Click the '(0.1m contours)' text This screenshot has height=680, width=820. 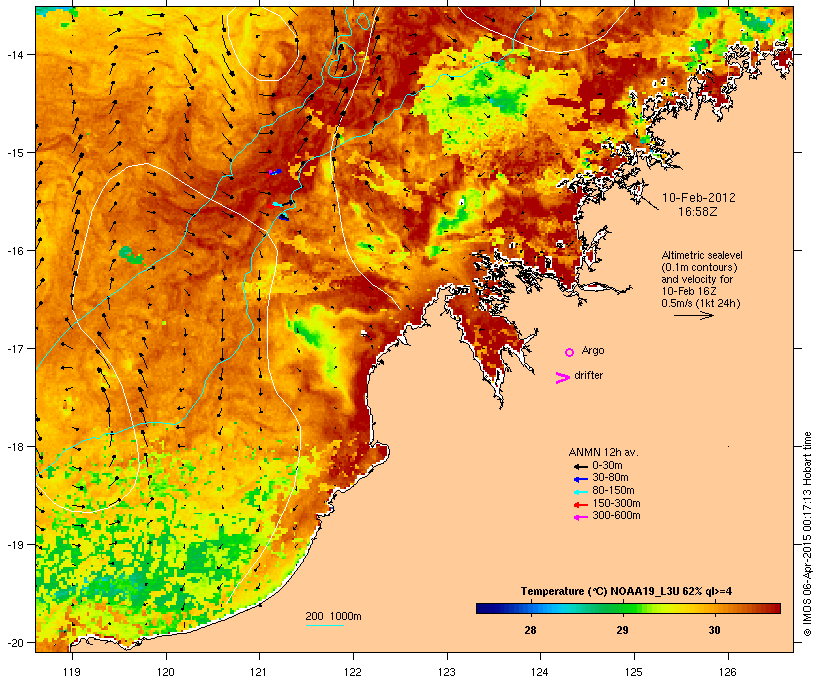point(699,267)
